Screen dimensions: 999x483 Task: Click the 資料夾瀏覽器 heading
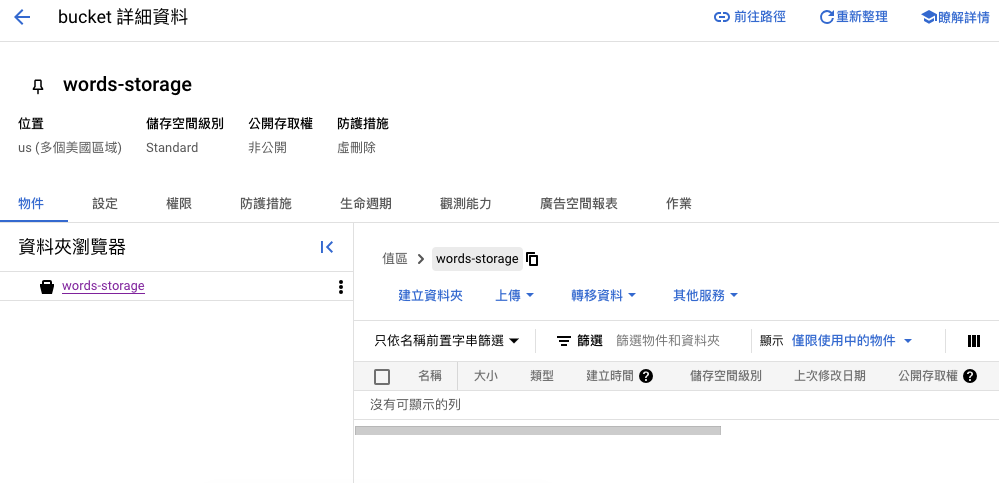72,247
